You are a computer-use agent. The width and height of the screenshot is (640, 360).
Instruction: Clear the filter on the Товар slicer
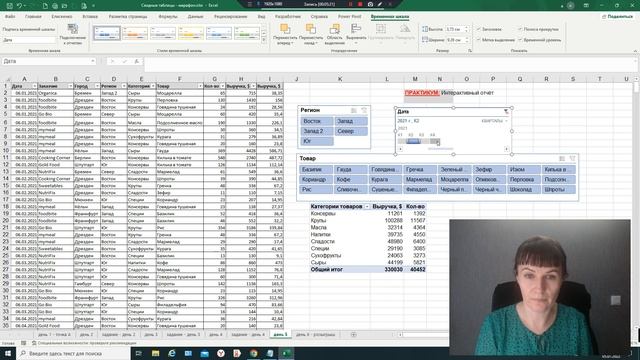[x=572, y=158]
